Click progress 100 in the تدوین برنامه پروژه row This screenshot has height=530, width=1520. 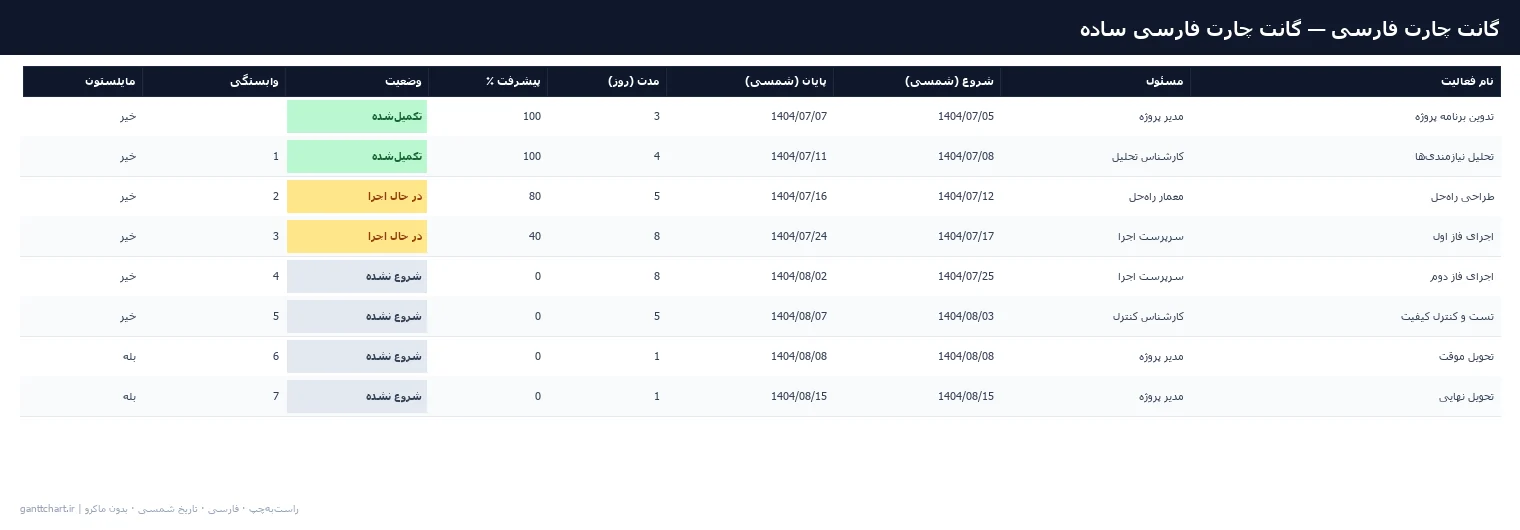click(x=532, y=117)
